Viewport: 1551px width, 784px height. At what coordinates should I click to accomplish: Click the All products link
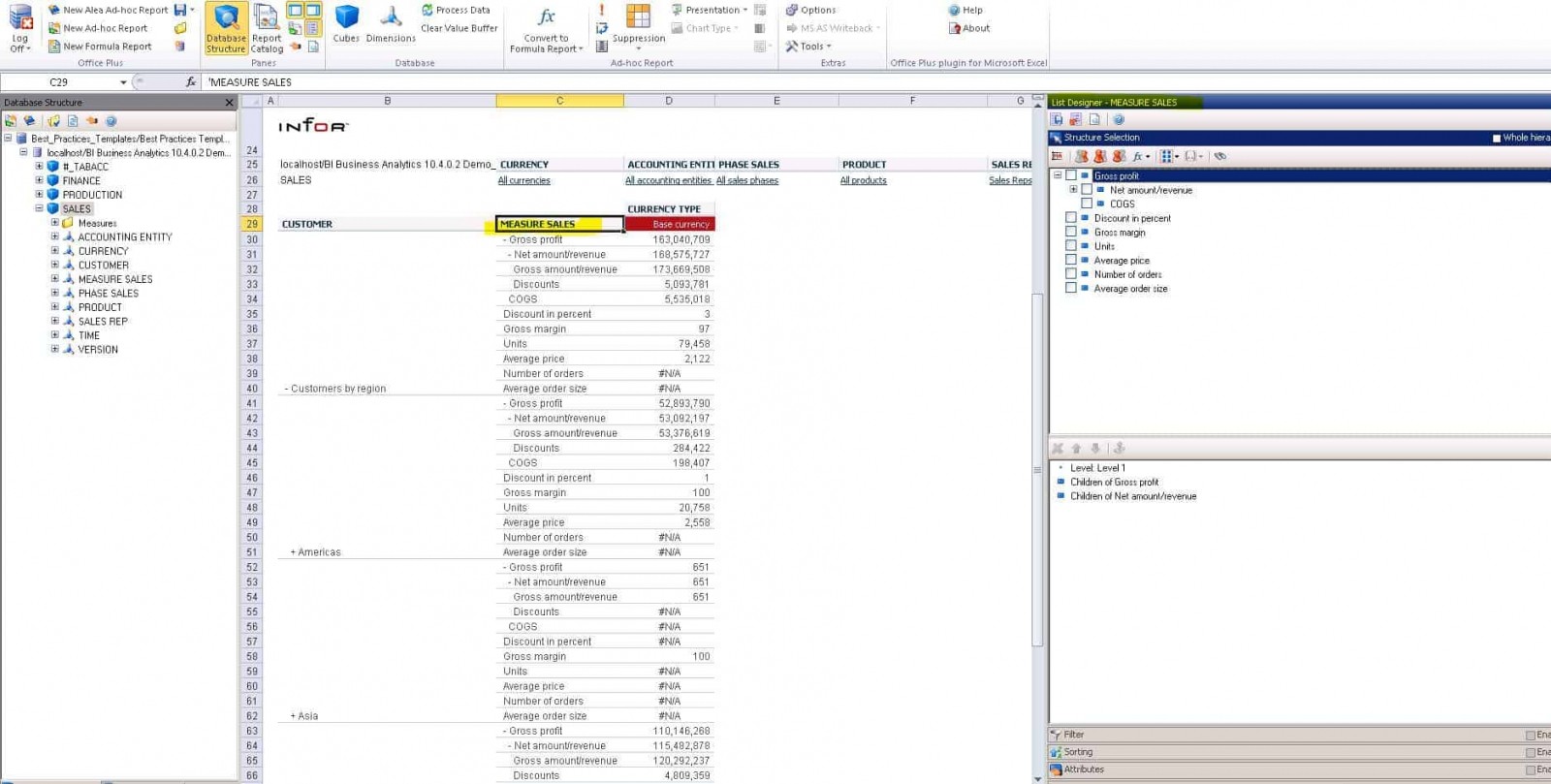[863, 180]
